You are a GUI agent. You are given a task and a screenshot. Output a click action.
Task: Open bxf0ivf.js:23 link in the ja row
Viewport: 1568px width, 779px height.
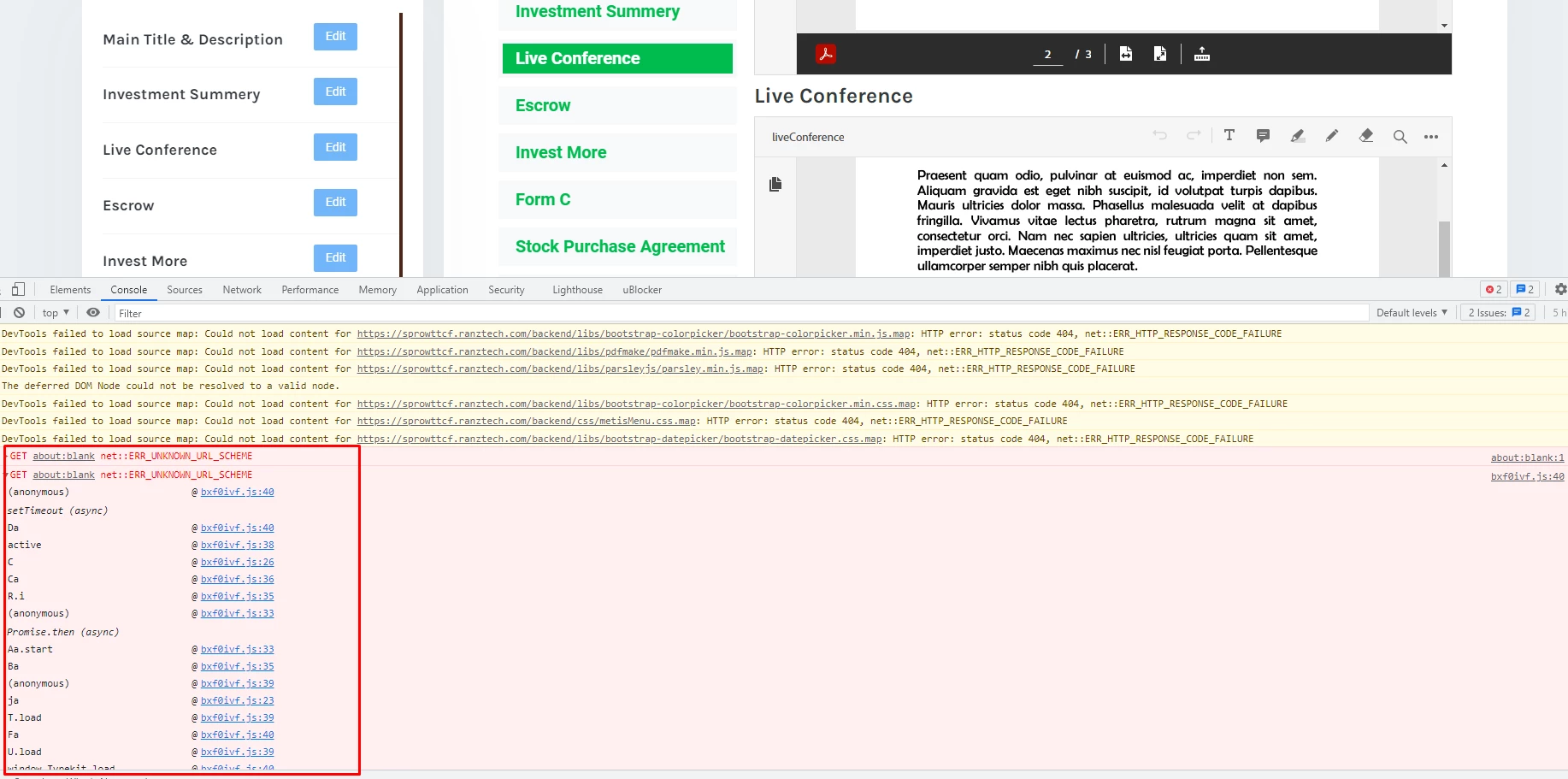[x=238, y=700]
